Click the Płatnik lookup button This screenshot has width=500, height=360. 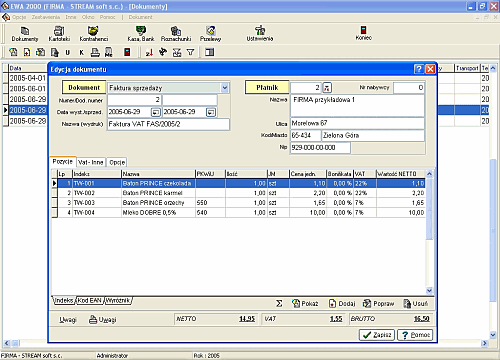pyautogui.click(x=327, y=88)
